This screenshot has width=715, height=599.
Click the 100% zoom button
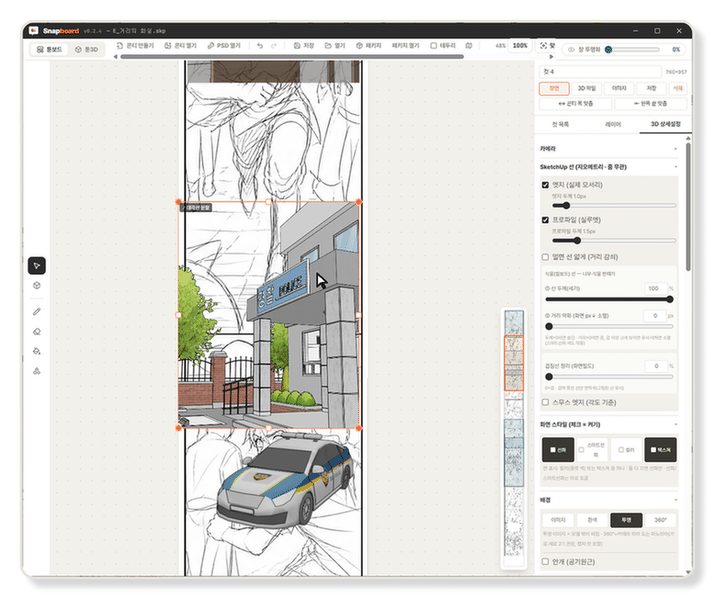coord(520,46)
